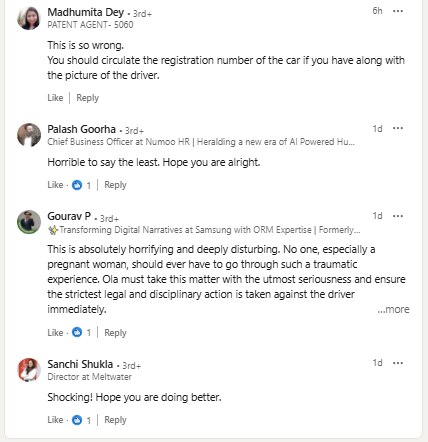Click the like reaction icon on Sanchi Shukla's comment
The width and height of the screenshot is (428, 442).
tap(77, 420)
